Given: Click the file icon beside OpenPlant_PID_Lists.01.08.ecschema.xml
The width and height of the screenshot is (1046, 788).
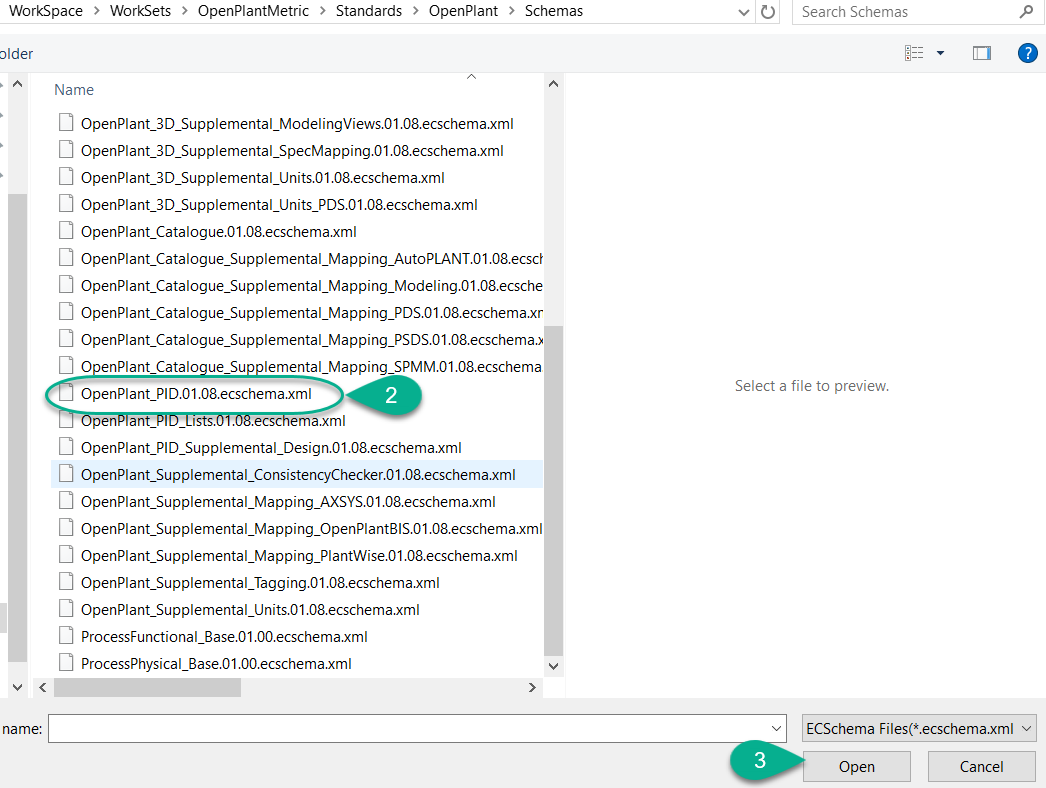Looking at the screenshot, I should point(66,420).
